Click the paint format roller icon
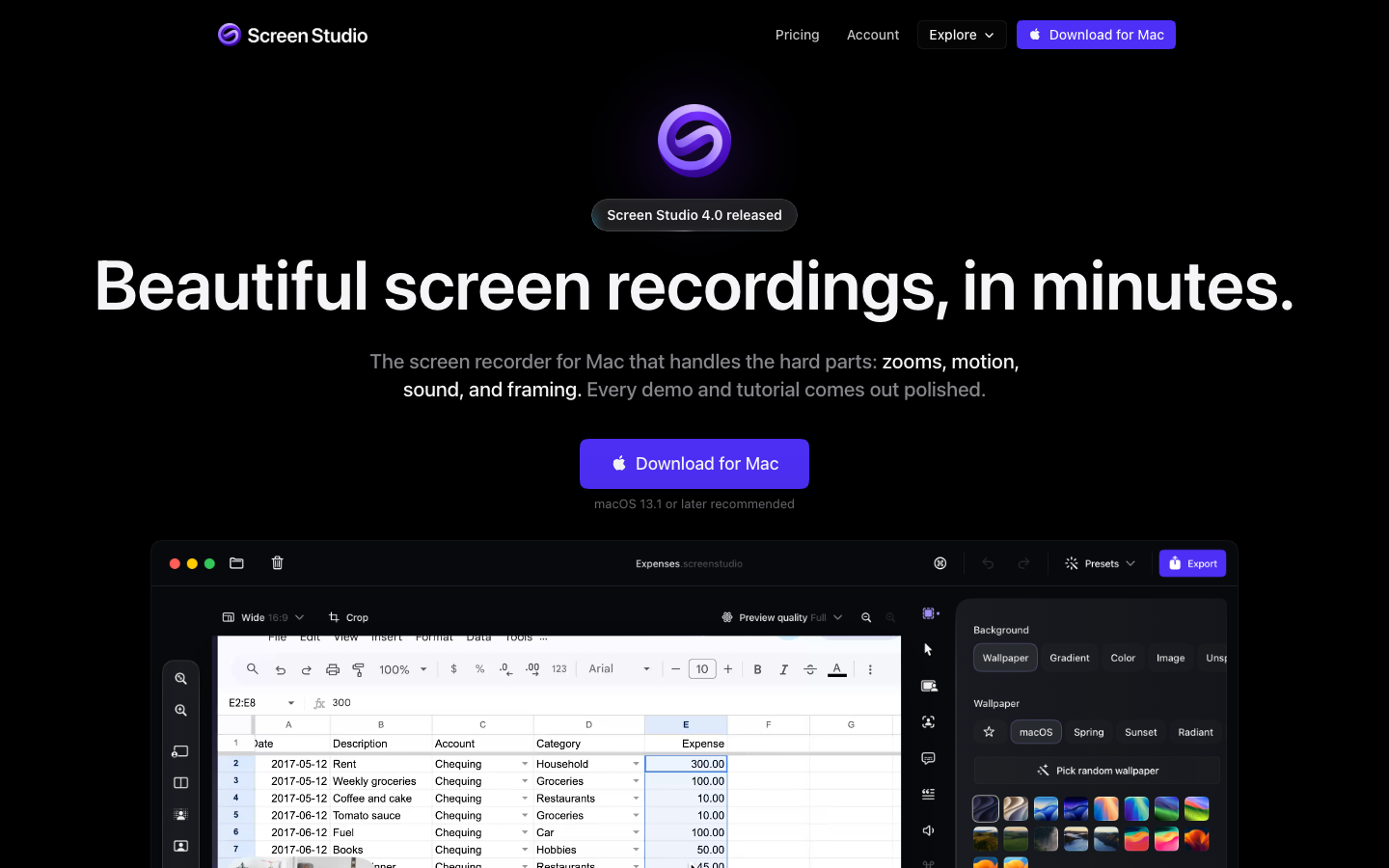The width and height of the screenshot is (1389, 868). tap(359, 669)
